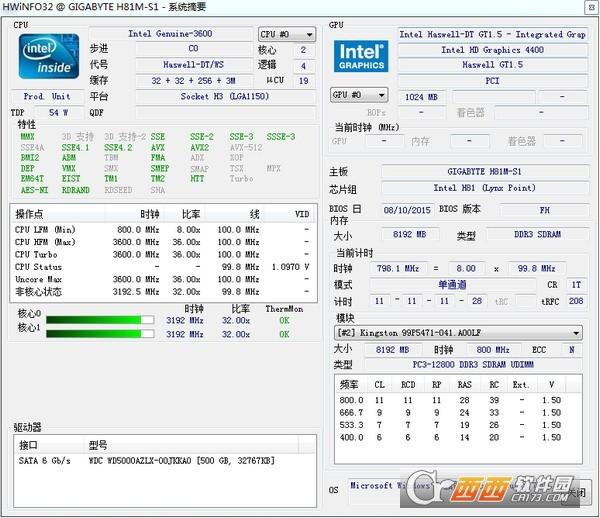Screen dimensions: 600x518
Task: Click the SATA 6 Gb/s interface entry
Action: (x=44, y=461)
